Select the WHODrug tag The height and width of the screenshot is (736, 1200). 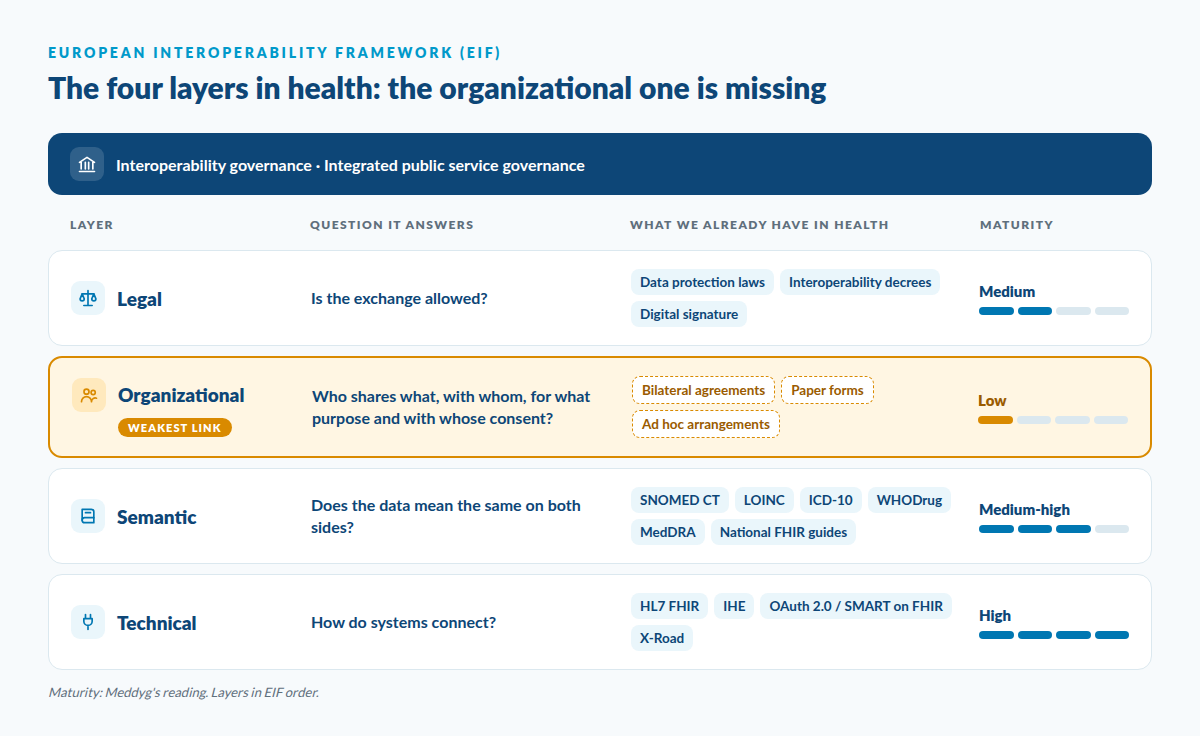(x=910, y=500)
